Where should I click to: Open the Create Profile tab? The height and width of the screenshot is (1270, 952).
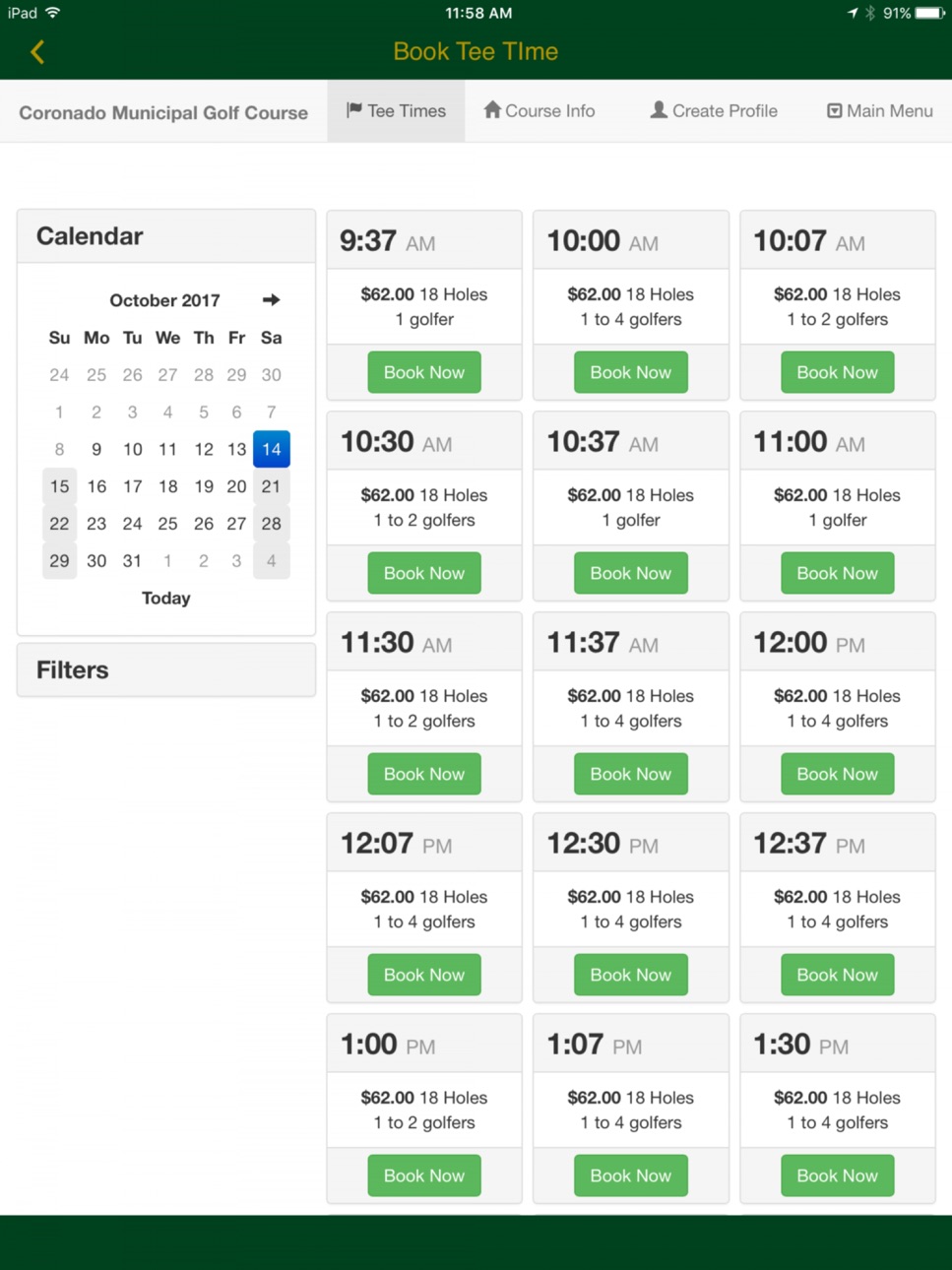click(714, 110)
